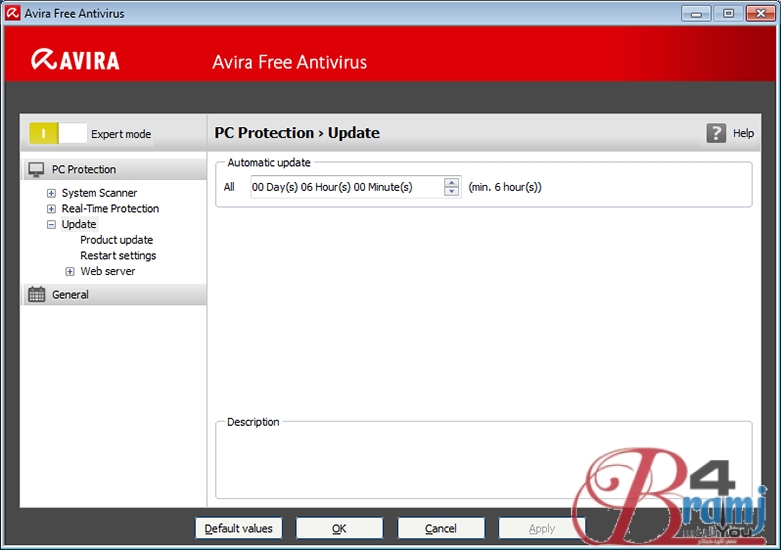Open the General section
Image resolution: width=781 pixels, height=550 pixels.
[115, 294]
